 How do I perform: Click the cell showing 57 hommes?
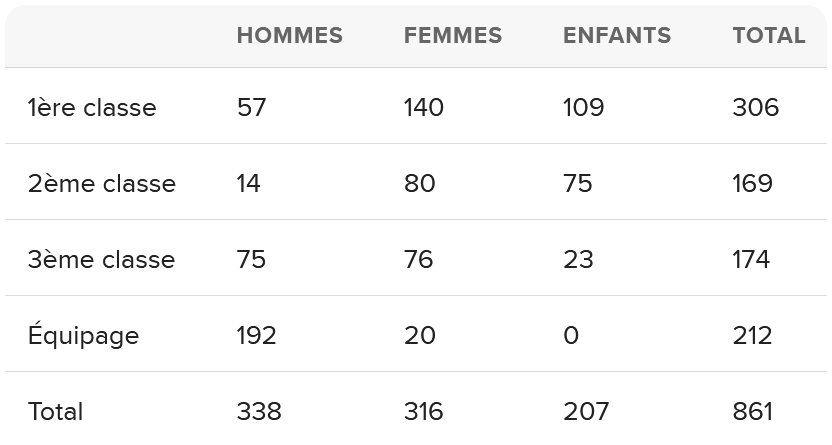(x=252, y=108)
